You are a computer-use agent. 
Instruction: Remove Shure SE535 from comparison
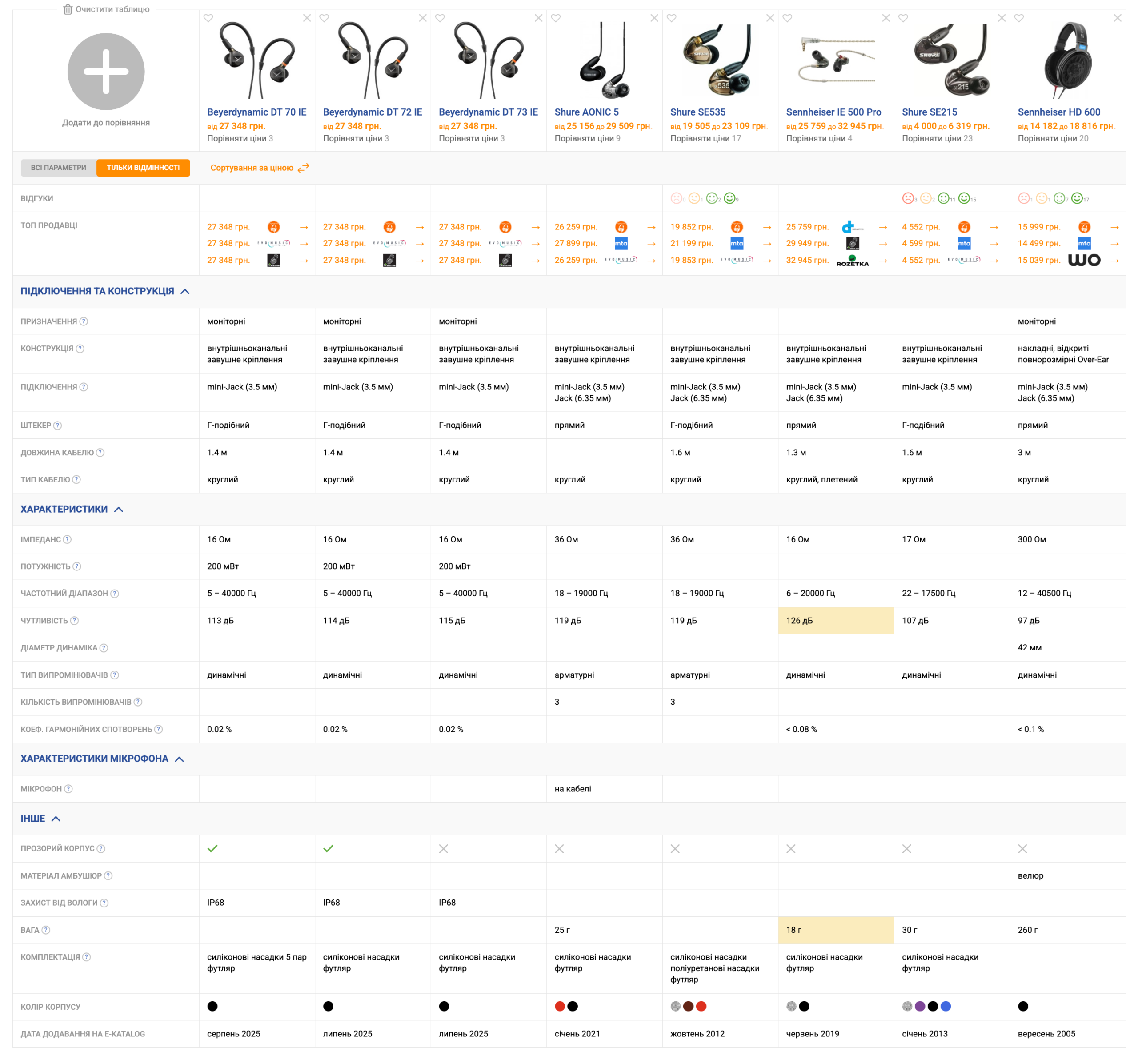click(x=770, y=18)
